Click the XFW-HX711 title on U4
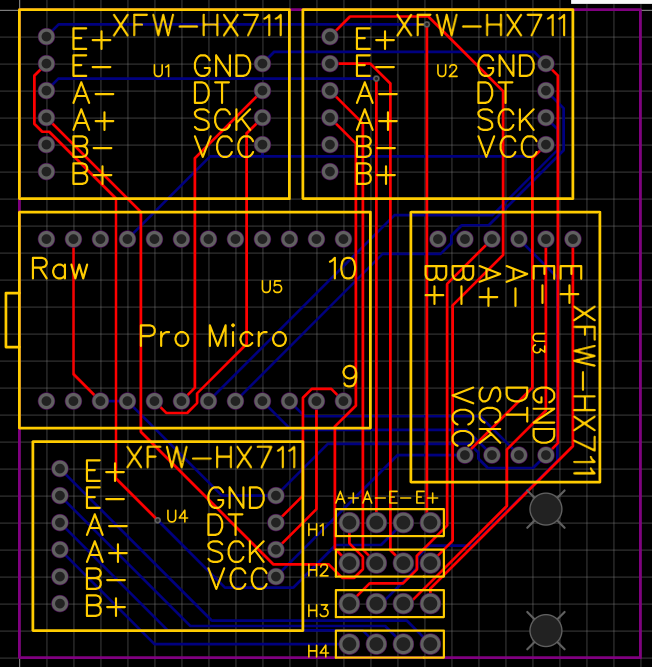 (x=212, y=458)
